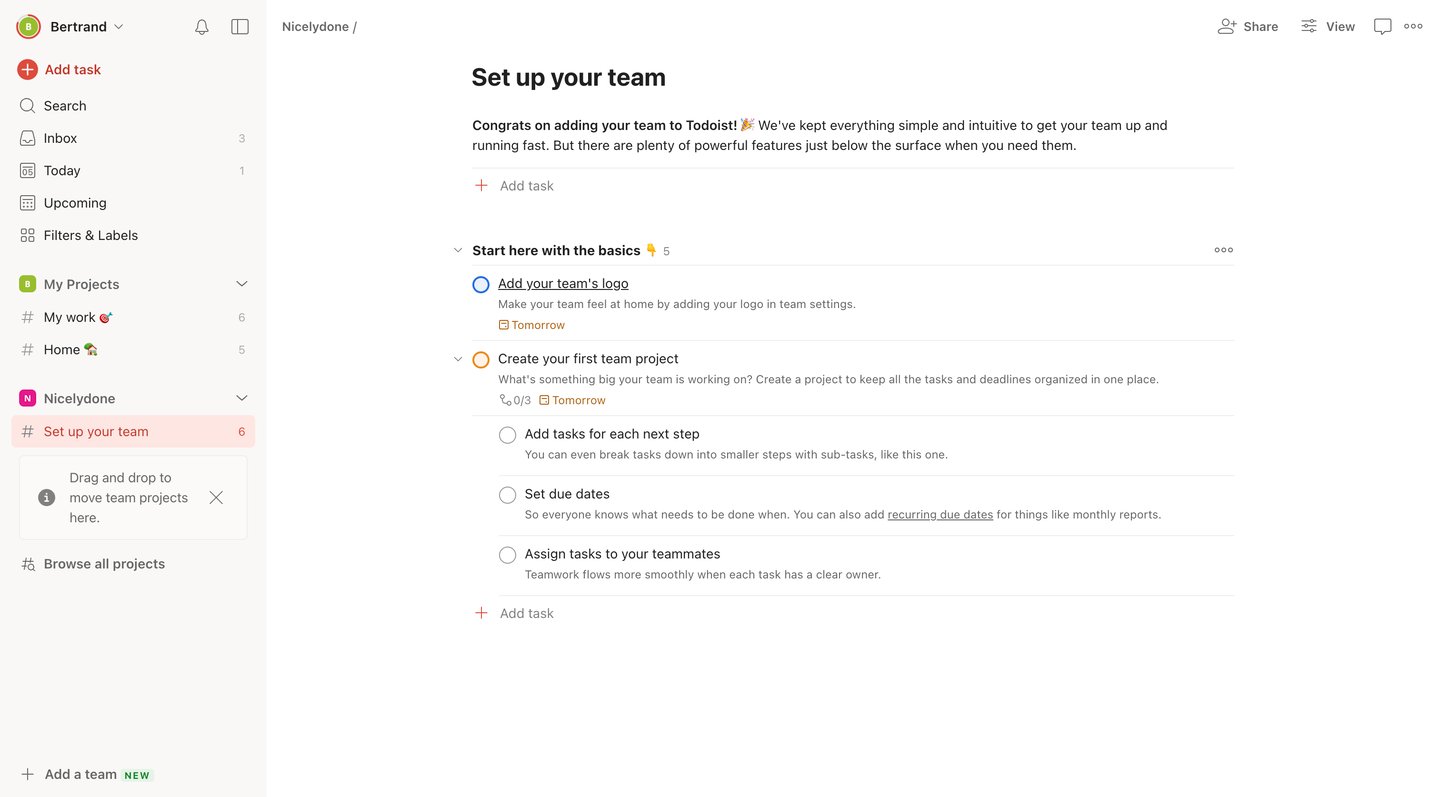Collapse the sidebar with the panel icon

pyautogui.click(x=240, y=26)
